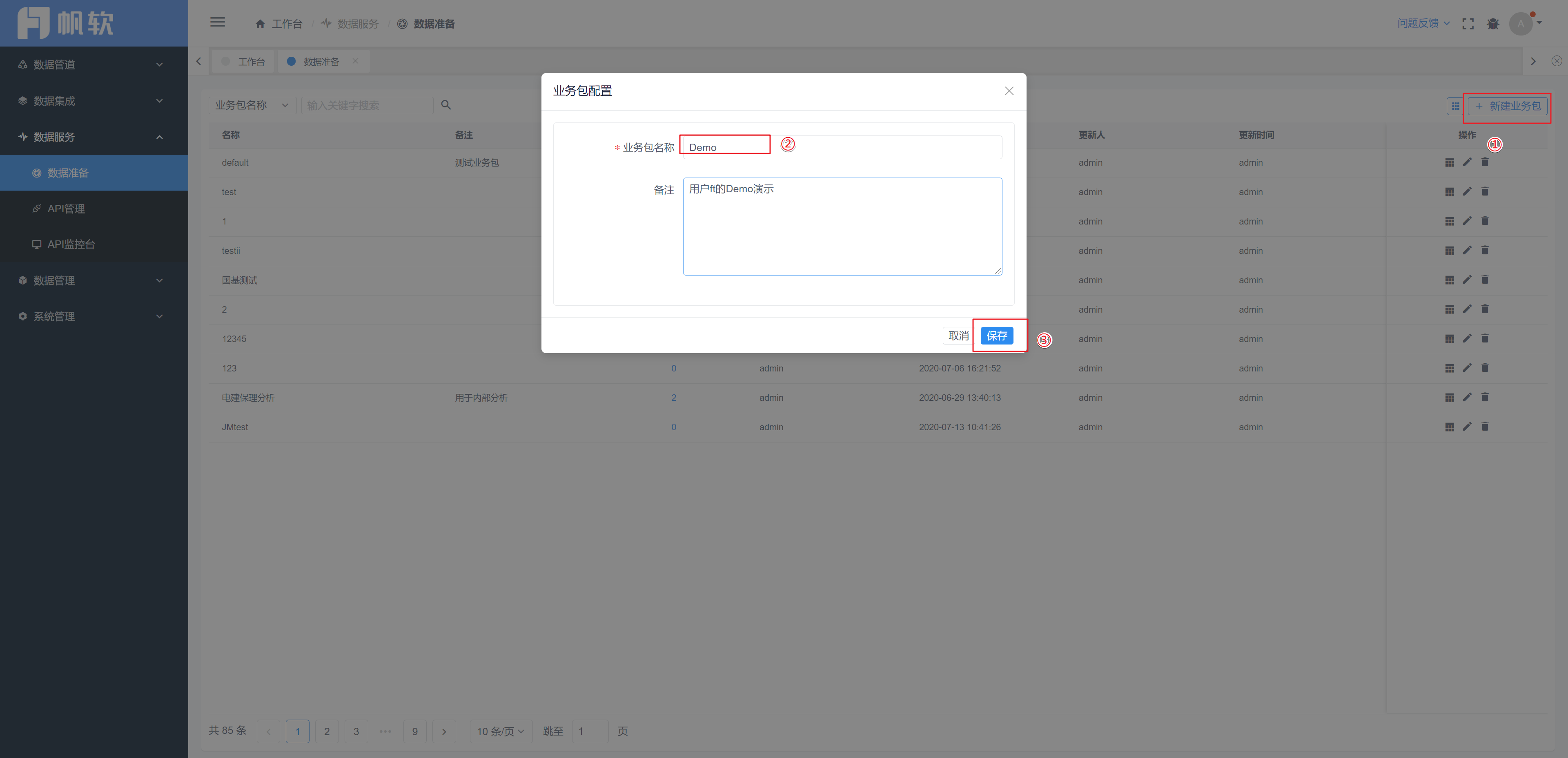Click the 保存 button
1568x758 pixels.
(x=996, y=336)
